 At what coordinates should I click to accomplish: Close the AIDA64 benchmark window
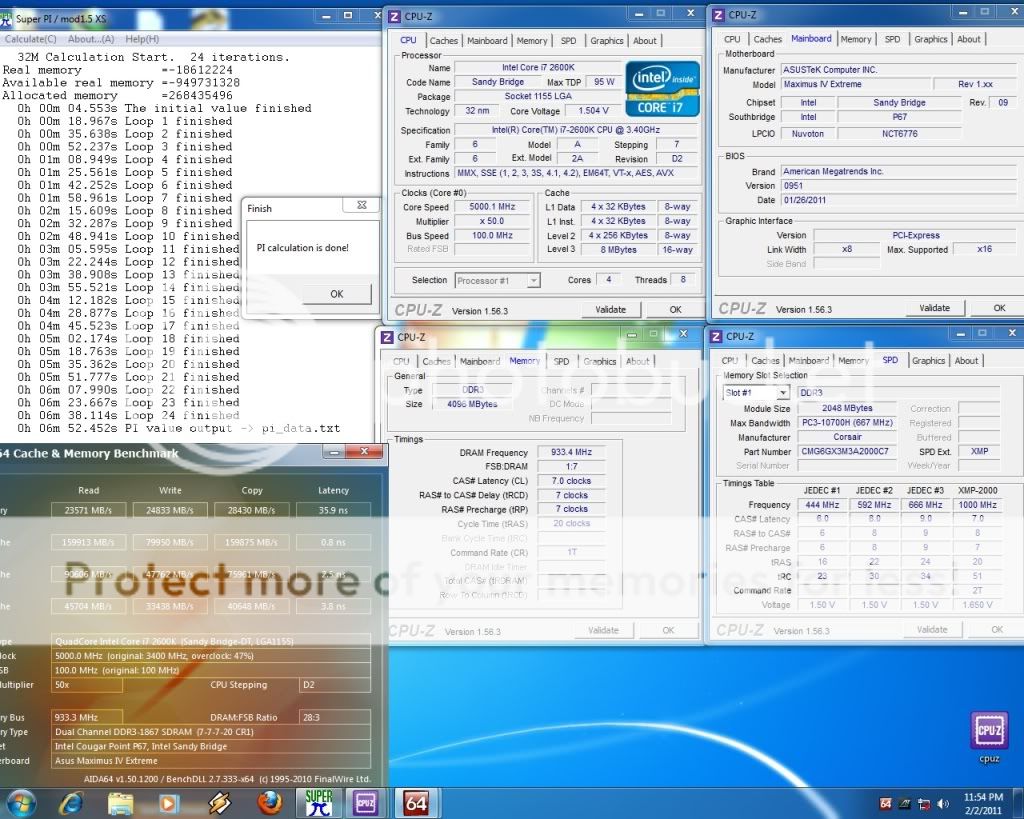click(x=364, y=451)
